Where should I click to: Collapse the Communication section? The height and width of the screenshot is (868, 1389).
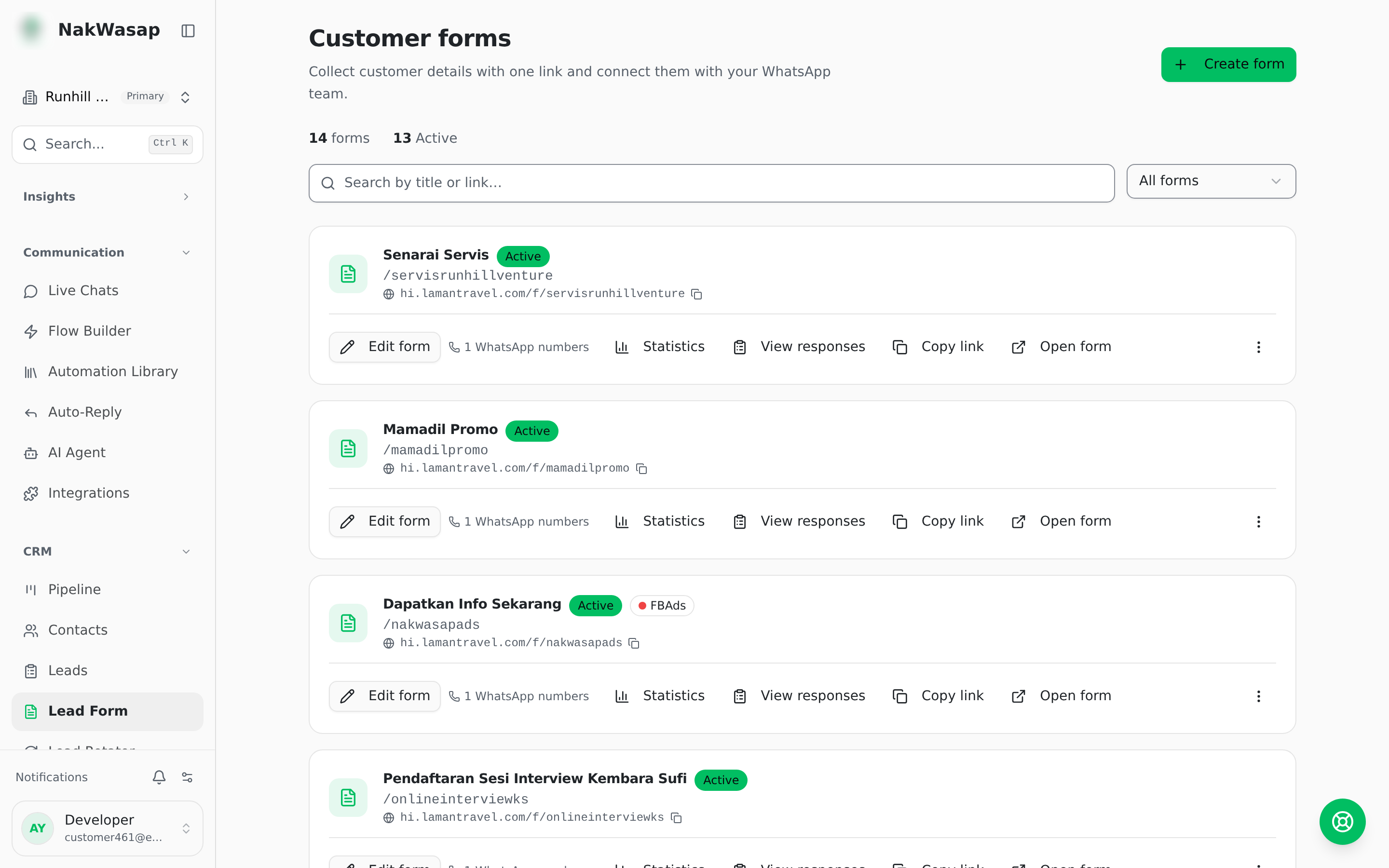[x=108, y=253]
